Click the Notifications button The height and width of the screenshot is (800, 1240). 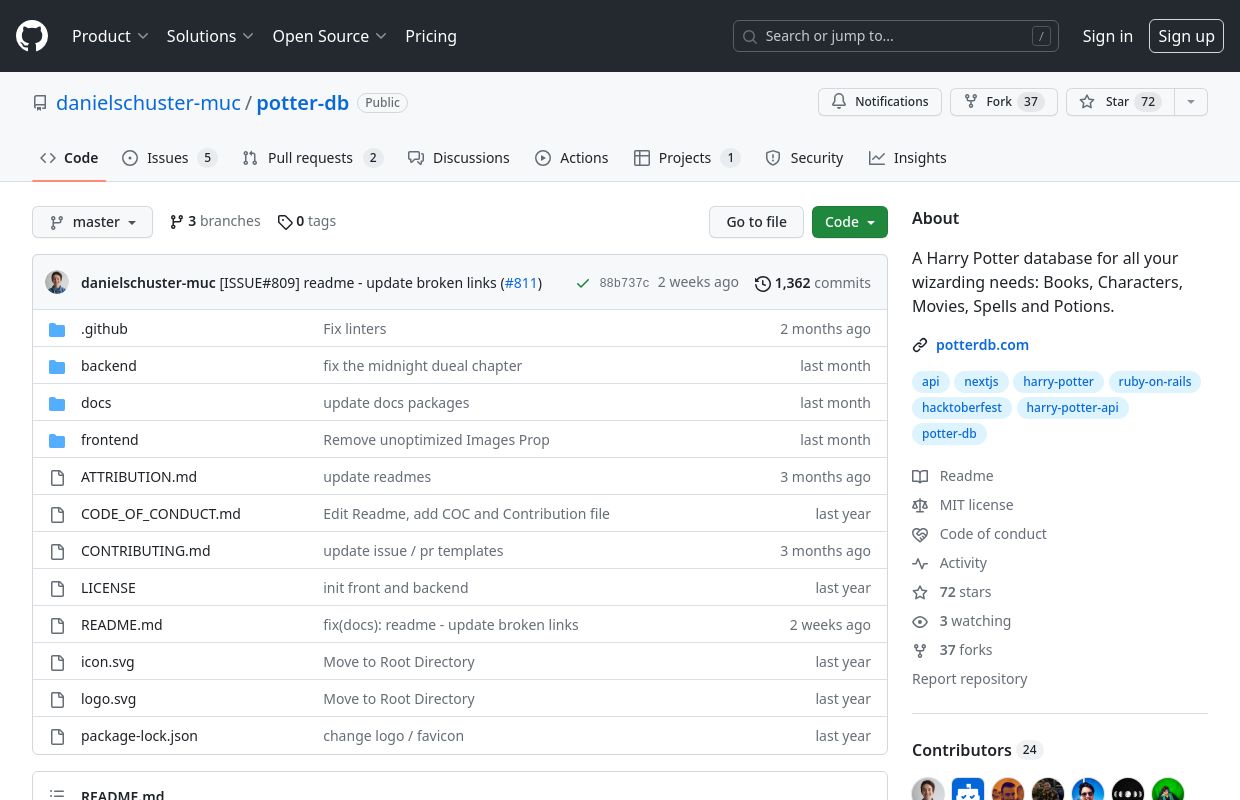click(x=880, y=102)
